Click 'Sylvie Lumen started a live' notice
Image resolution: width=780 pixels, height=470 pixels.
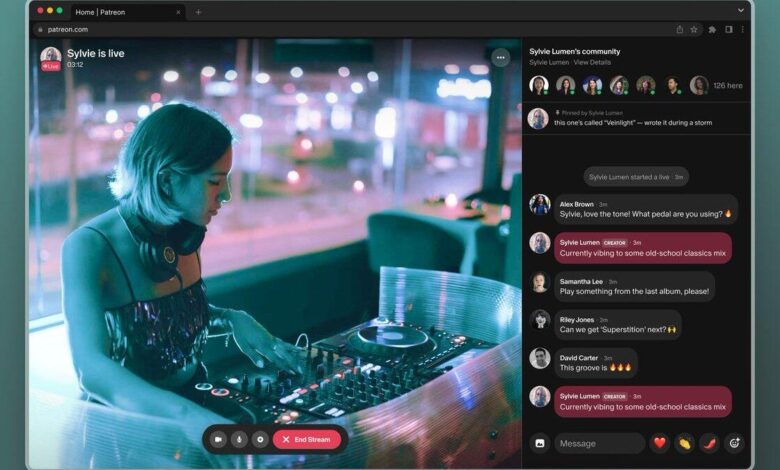tap(636, 177)
